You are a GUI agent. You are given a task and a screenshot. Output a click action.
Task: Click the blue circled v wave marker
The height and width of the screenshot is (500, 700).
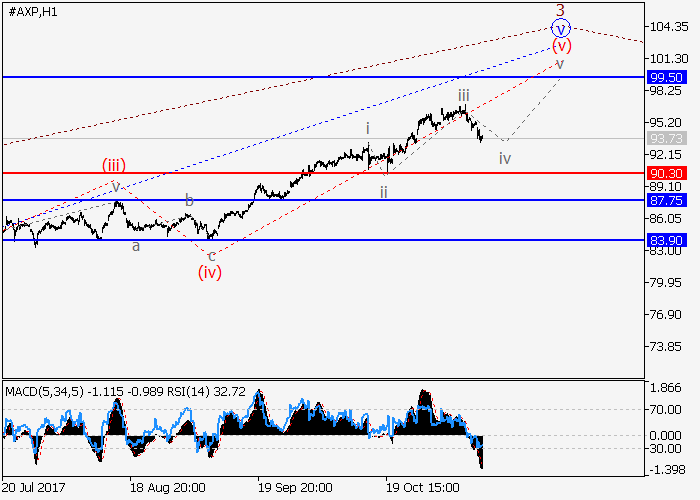pyautogui.click(x=561, y=29)
